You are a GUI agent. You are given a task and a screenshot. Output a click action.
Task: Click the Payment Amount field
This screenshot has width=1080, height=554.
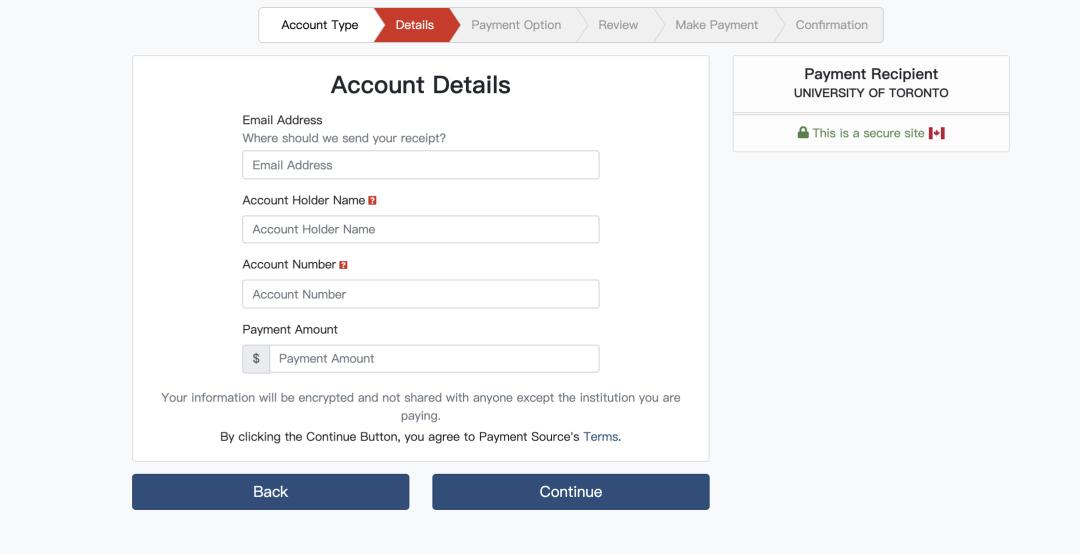click(x=434, y=359)
